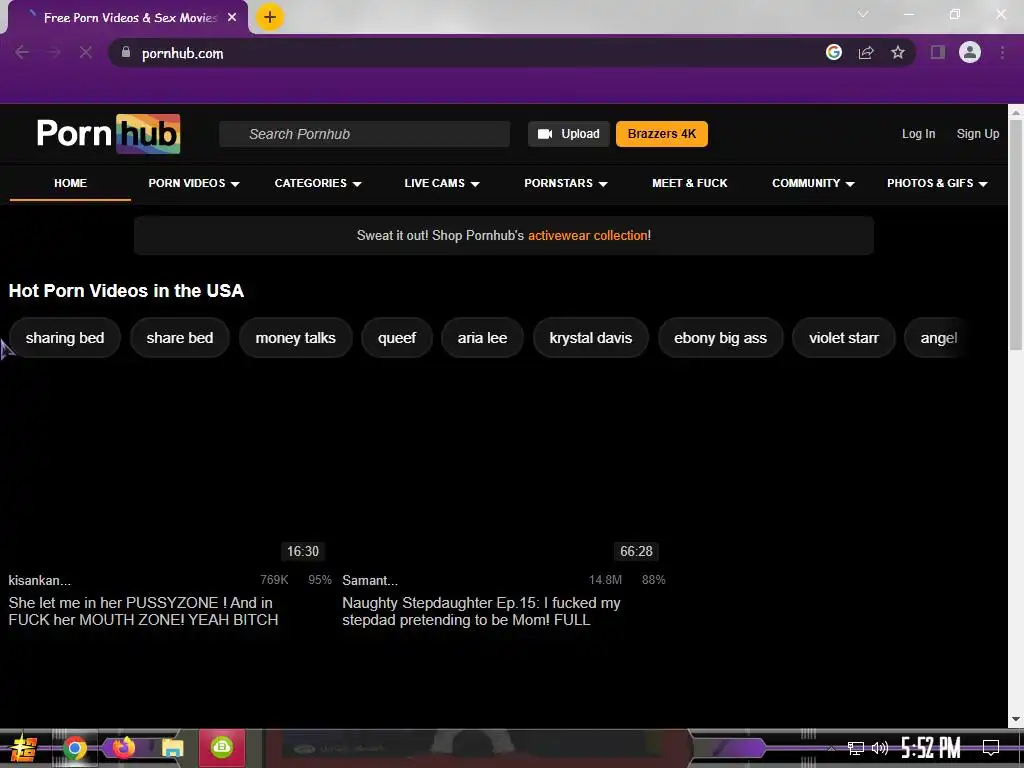Open the Windows Start button
This screenshot has width=1024, height=768.
tap(23, 748)
